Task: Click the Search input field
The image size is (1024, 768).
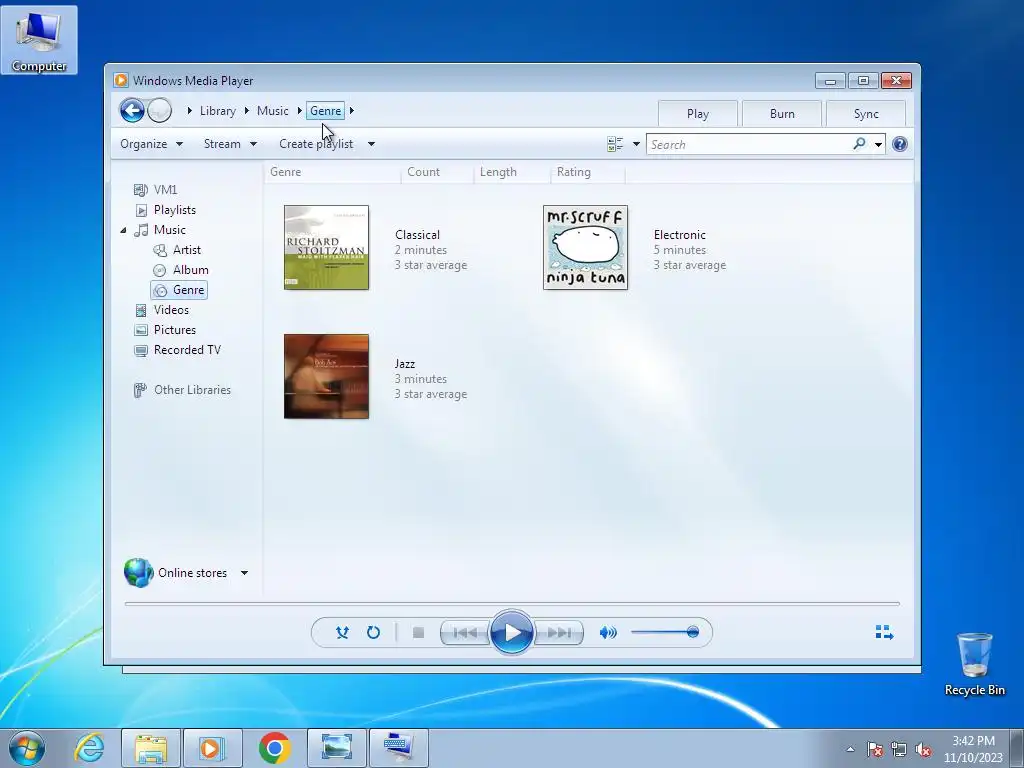Action: [749, 144]
